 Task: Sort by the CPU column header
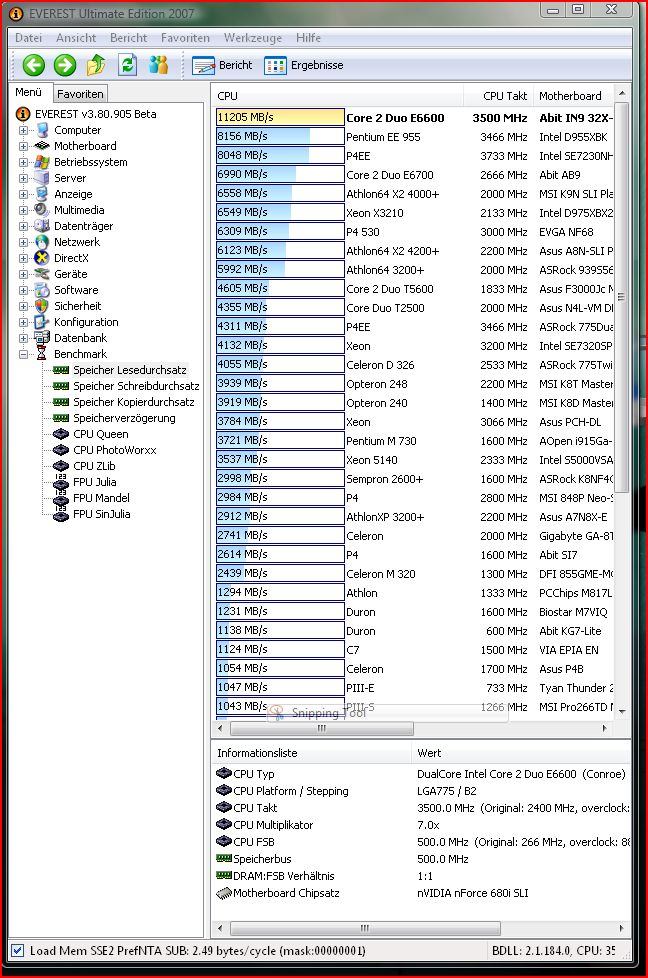click(337, 96)
